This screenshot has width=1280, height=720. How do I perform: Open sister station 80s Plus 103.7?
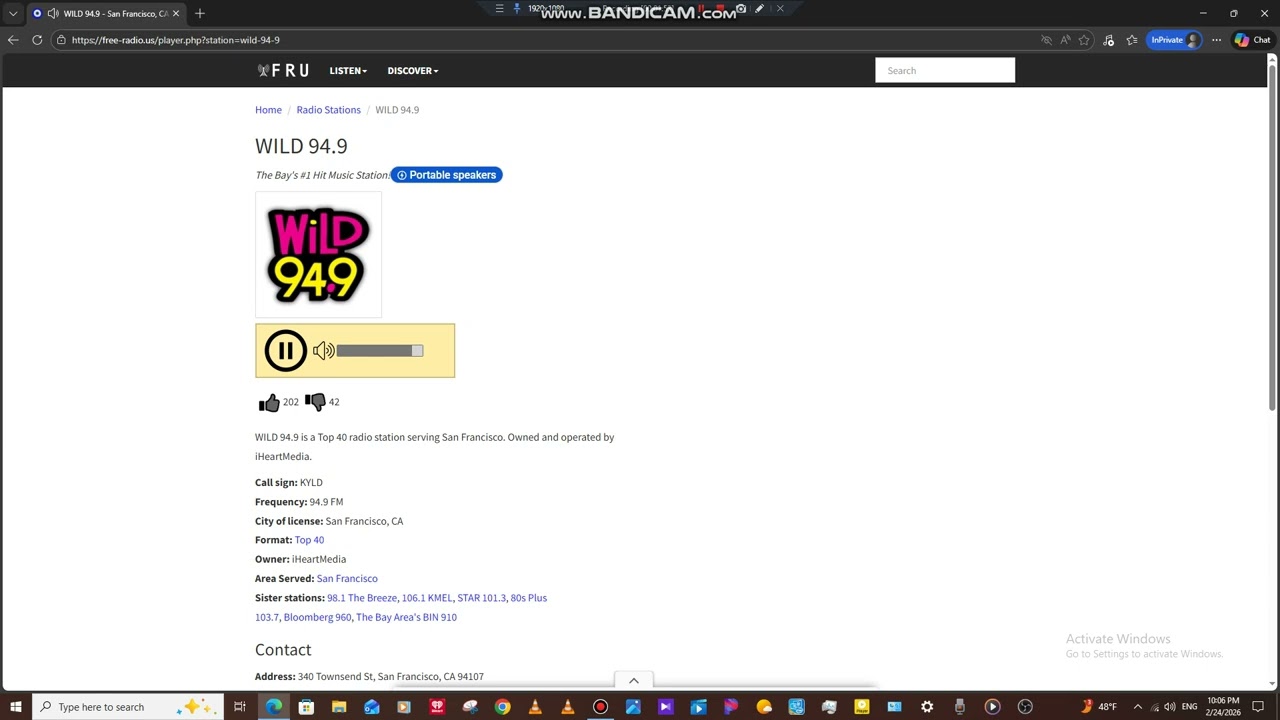point(528,598)
